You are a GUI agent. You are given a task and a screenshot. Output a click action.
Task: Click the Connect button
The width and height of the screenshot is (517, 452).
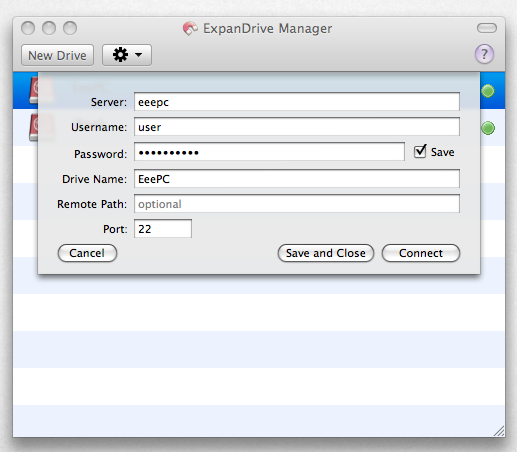pos(421,253)
